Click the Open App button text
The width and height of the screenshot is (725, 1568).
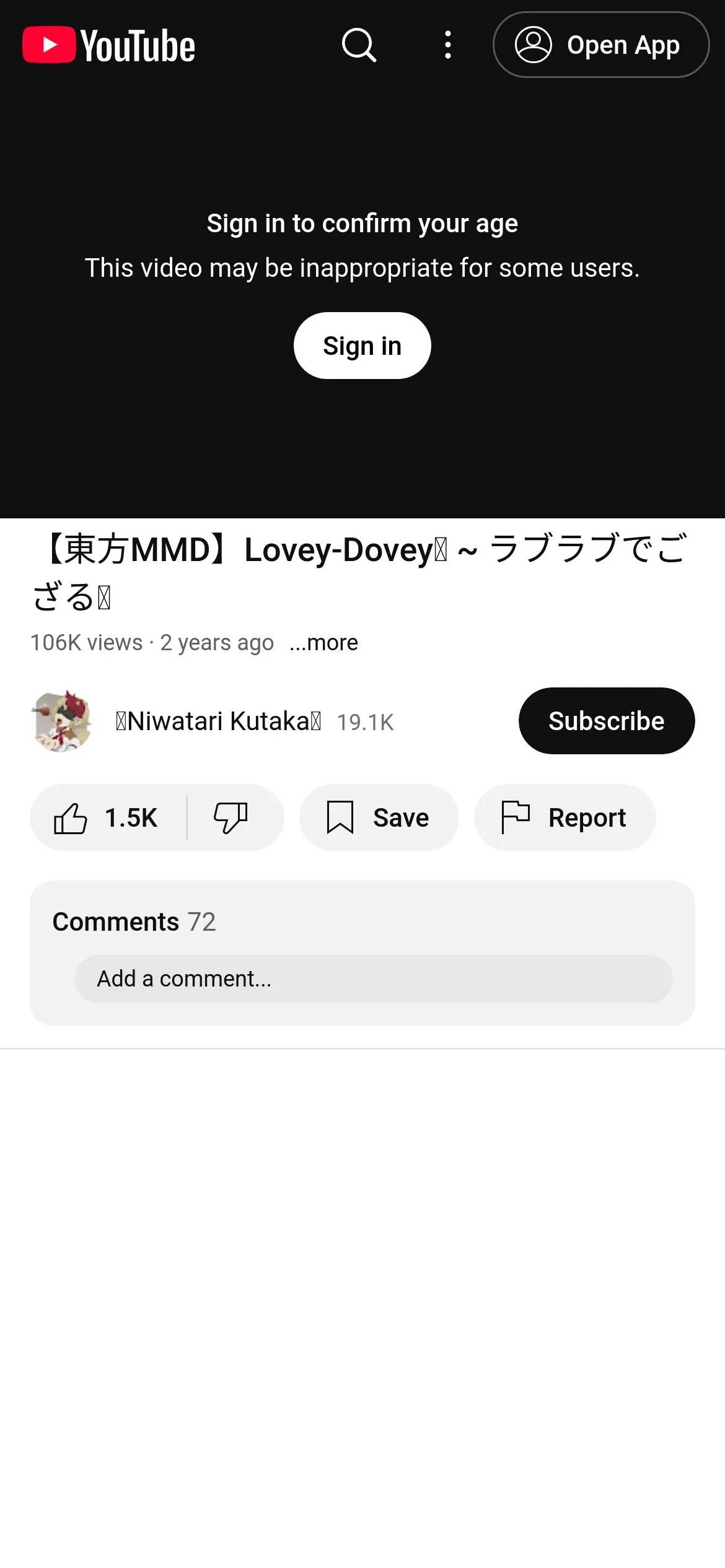click(x=623, y=45)
